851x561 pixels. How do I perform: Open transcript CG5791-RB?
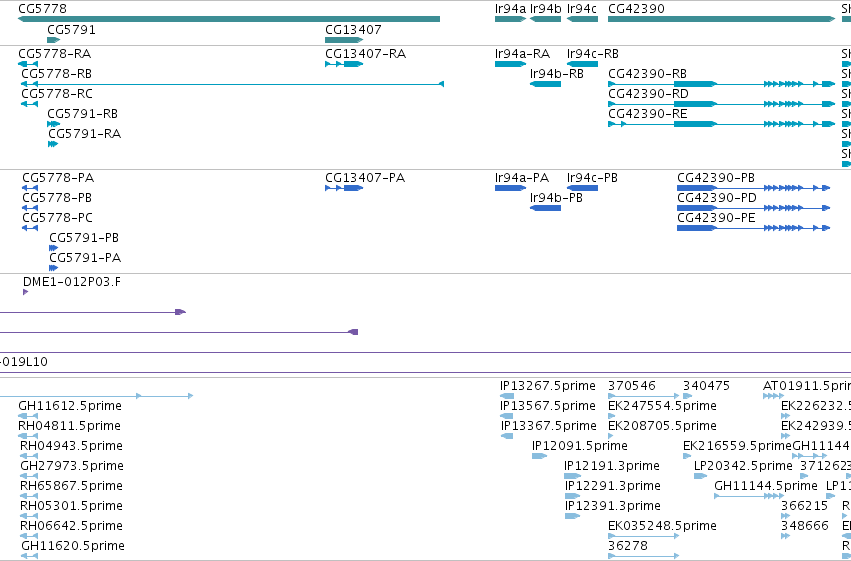[53, 124]
